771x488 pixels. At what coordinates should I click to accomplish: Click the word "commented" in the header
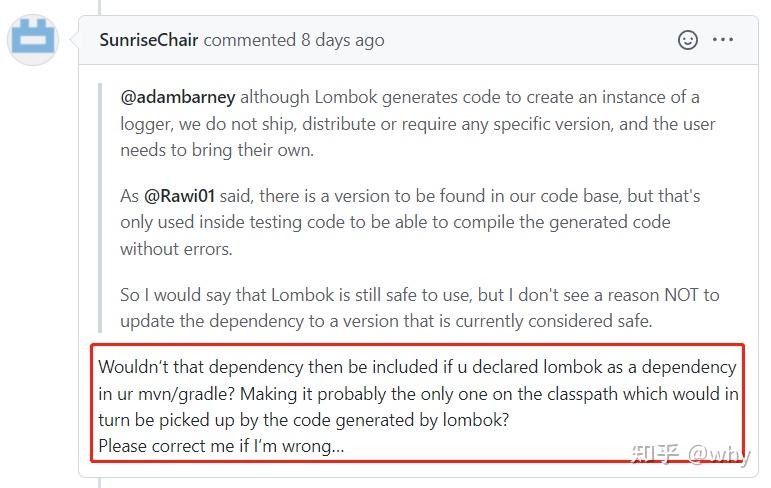pos(249,41)
